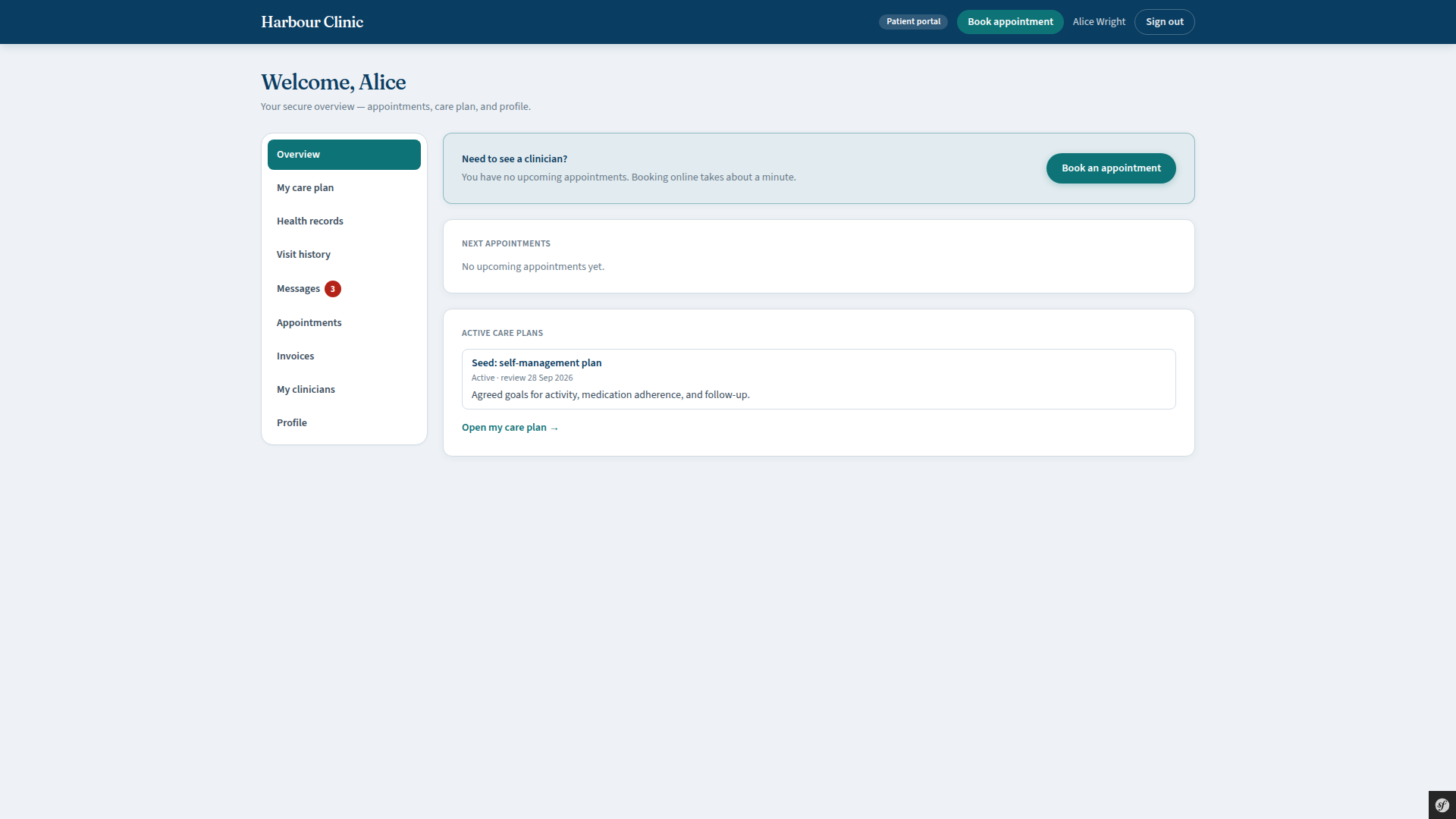Click Need to see a clinician? text

coord(514,159)
